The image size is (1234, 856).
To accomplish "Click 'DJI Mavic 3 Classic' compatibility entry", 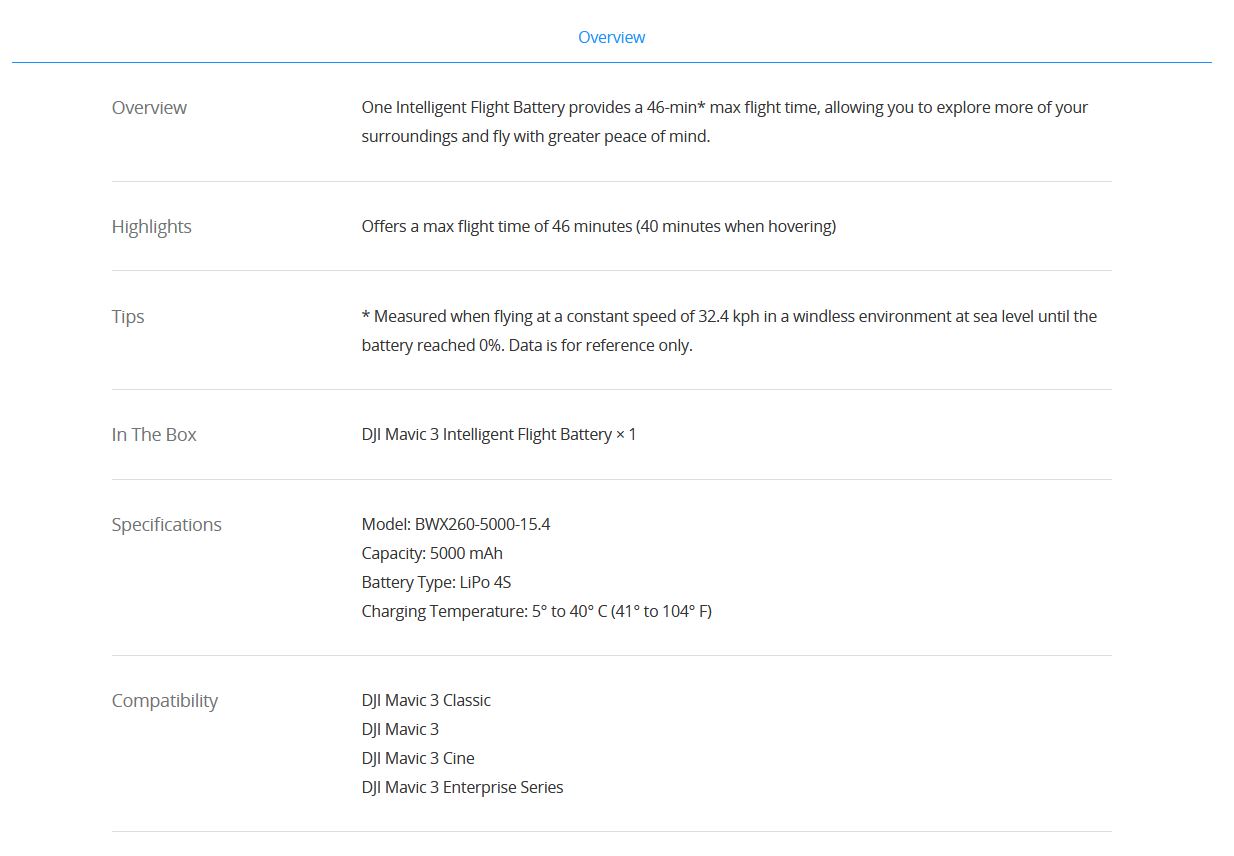I will tap(426, 700).
